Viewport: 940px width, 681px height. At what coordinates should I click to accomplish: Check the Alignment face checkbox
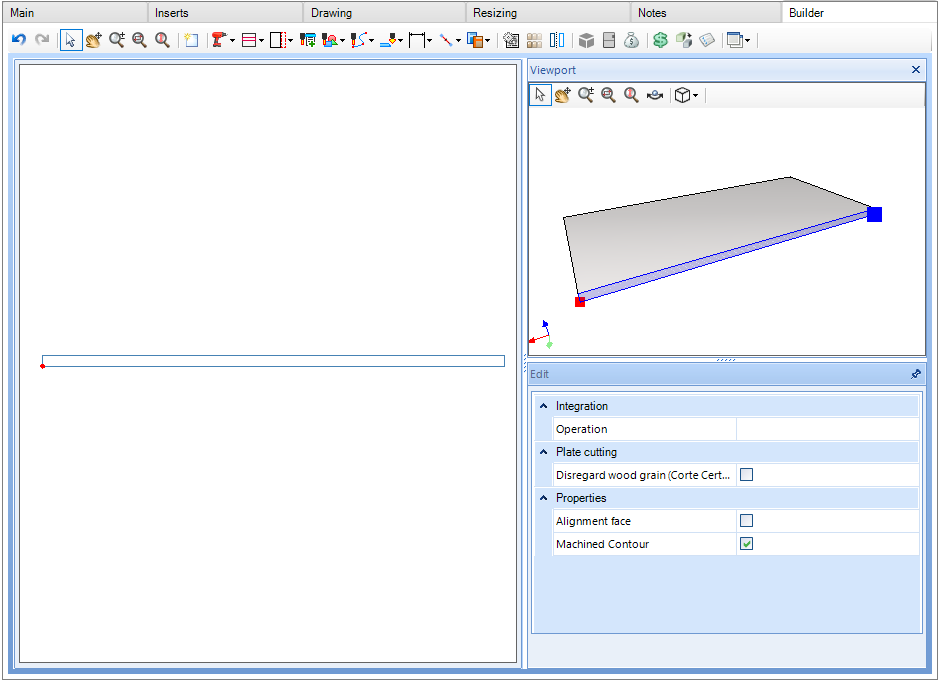746,521
